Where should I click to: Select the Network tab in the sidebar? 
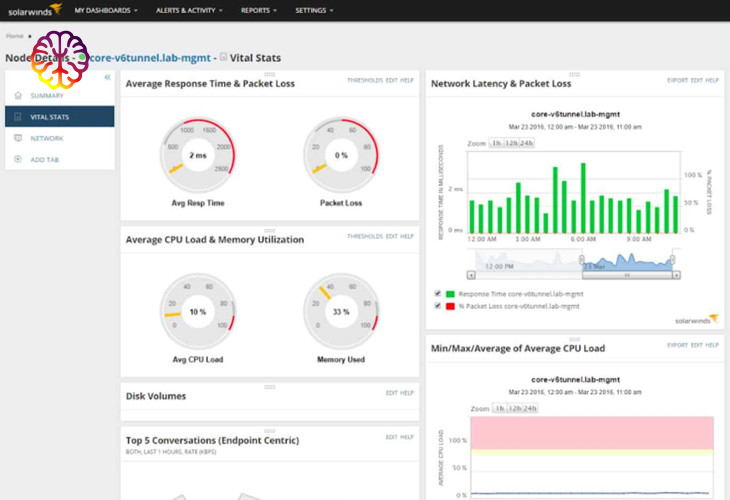60,138
